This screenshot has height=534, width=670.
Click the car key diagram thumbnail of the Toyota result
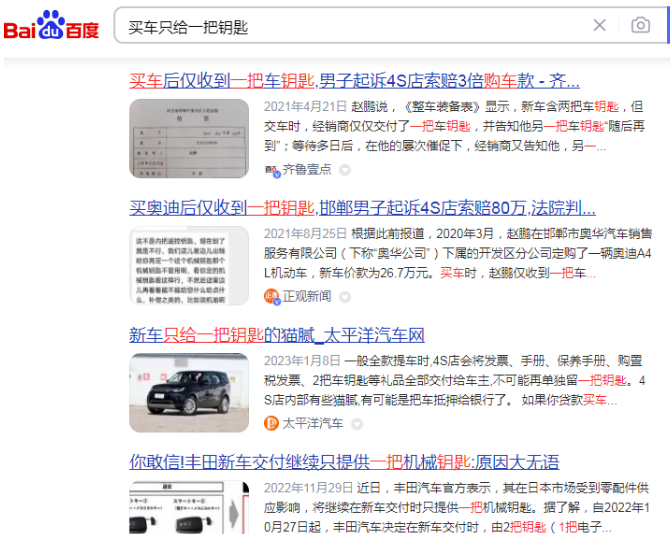click(x=189, y=507)
